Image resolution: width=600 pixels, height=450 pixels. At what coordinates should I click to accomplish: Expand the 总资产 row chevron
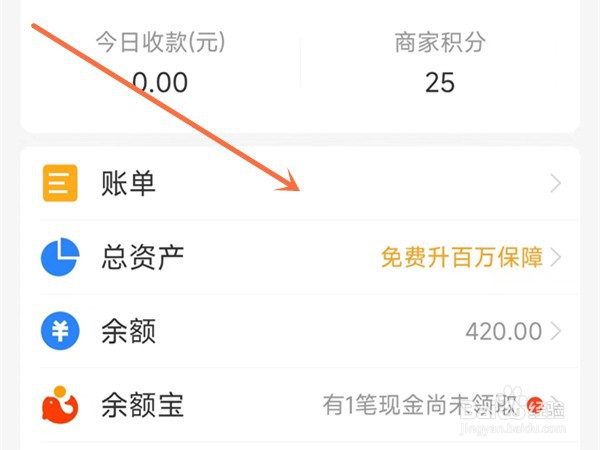click(x=556, y=257)
